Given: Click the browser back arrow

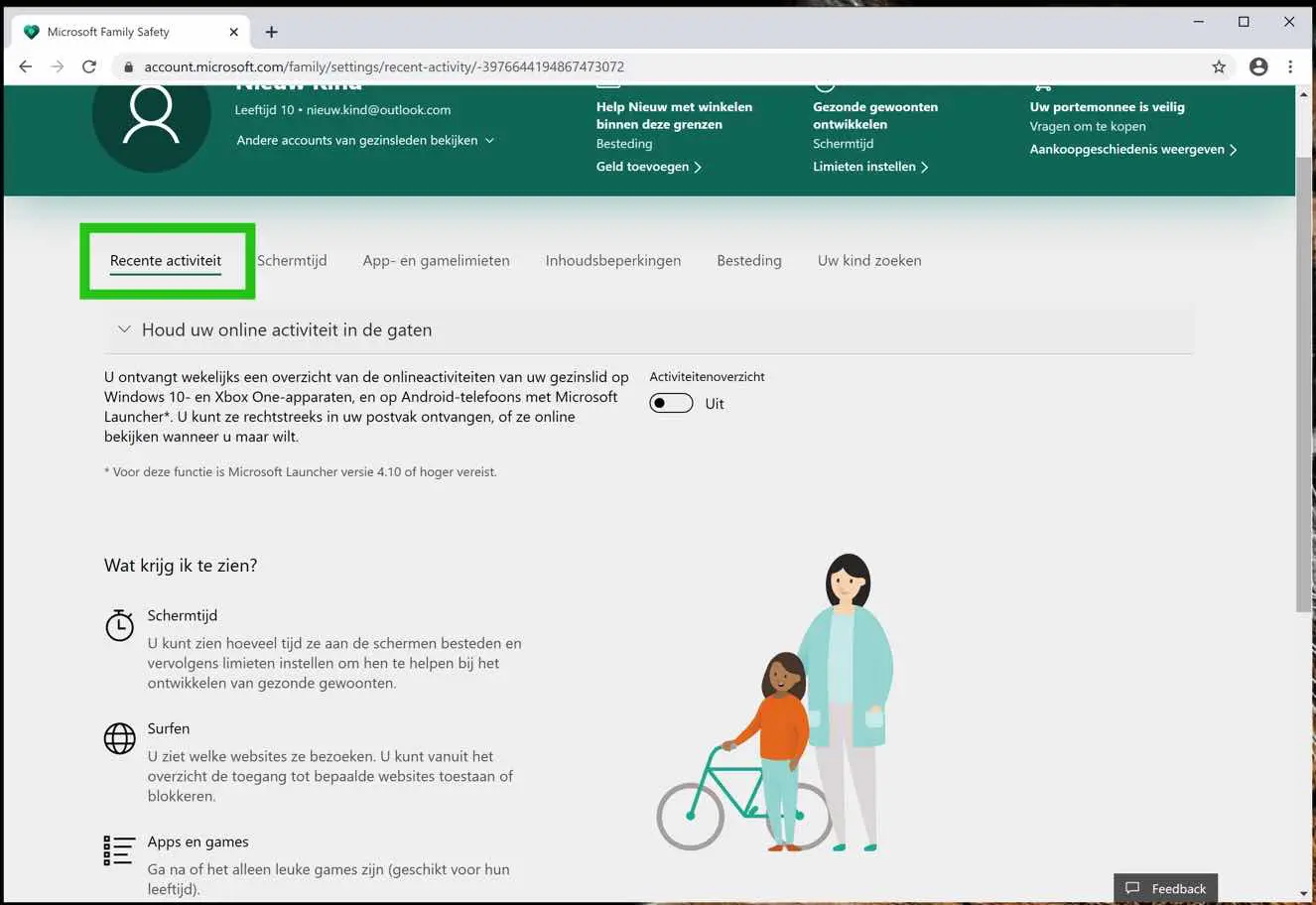Looking at the screenshot, I should pos(26,66).
